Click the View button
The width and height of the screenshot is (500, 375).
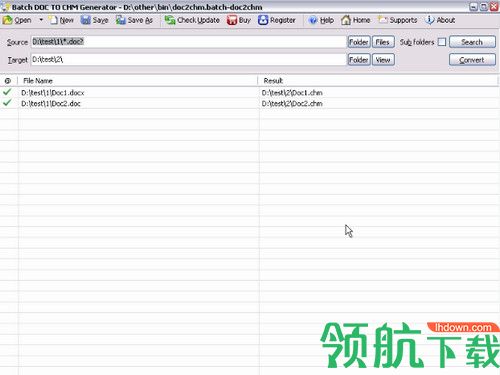point(383,60)
